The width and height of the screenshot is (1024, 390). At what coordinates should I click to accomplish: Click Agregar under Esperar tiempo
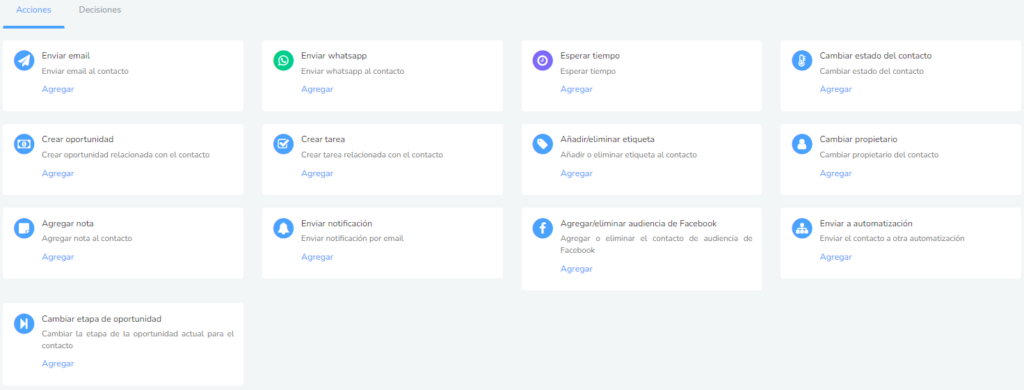pyautogui.click(x=577, y=89)
